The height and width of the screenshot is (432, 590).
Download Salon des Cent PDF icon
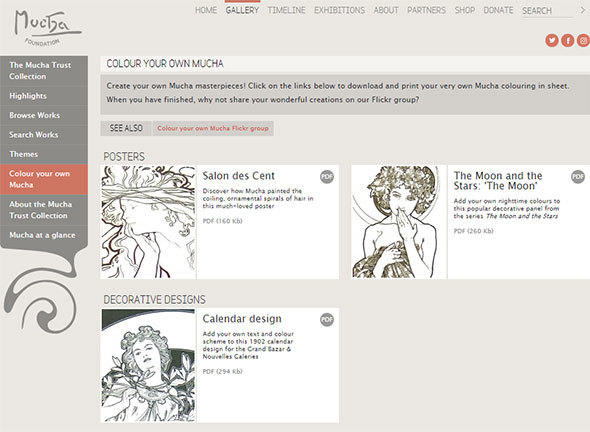click(327, 176)
